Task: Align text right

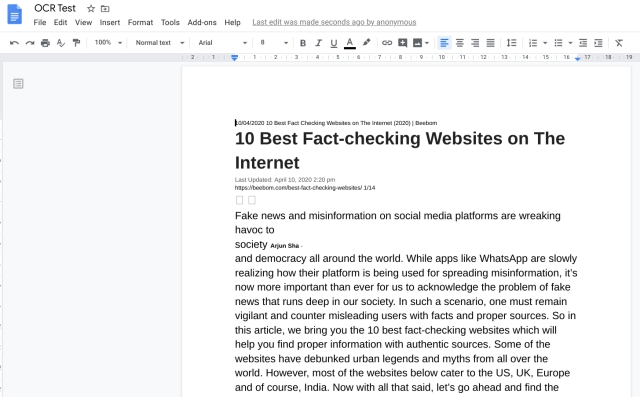Action: point(475,42)
